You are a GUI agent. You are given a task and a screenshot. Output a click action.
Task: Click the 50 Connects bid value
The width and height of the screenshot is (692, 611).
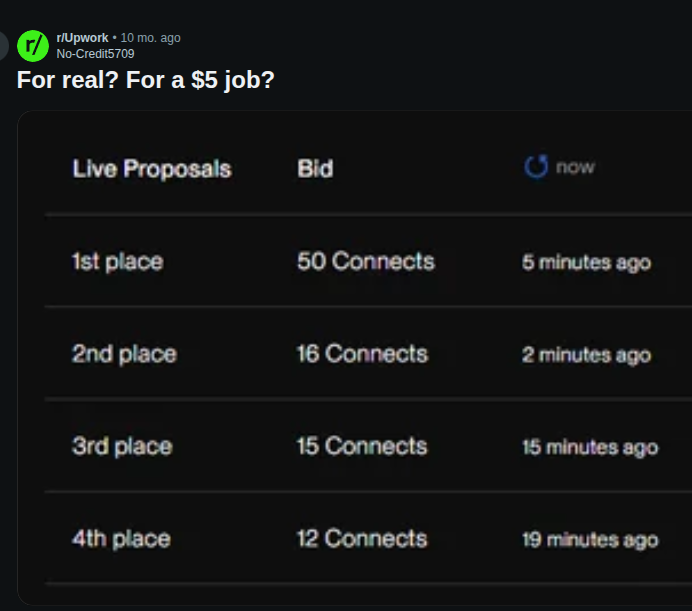click(x=366, y=261)
